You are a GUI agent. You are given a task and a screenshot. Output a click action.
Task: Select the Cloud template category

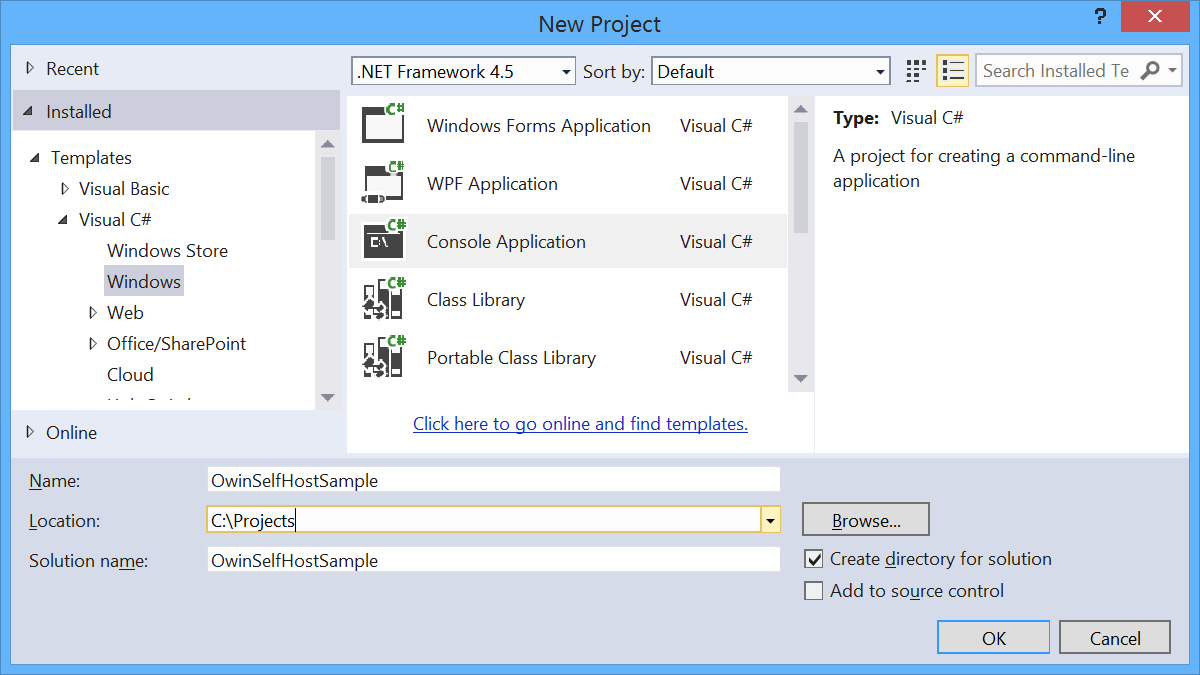(130, 374)
